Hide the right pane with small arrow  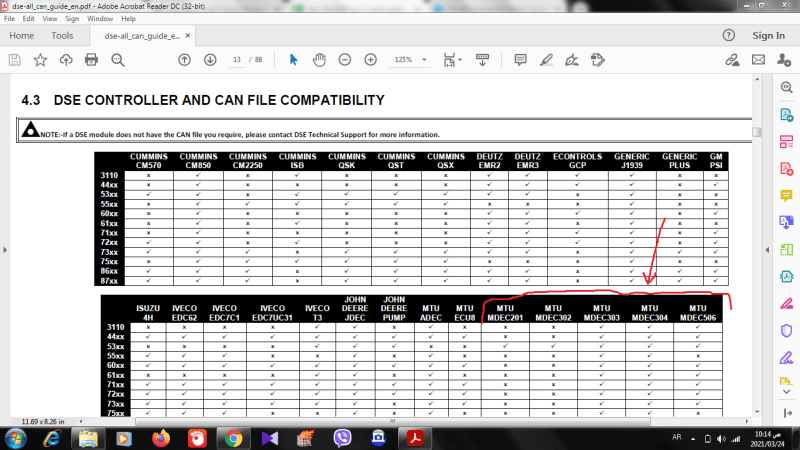[767, 249]
